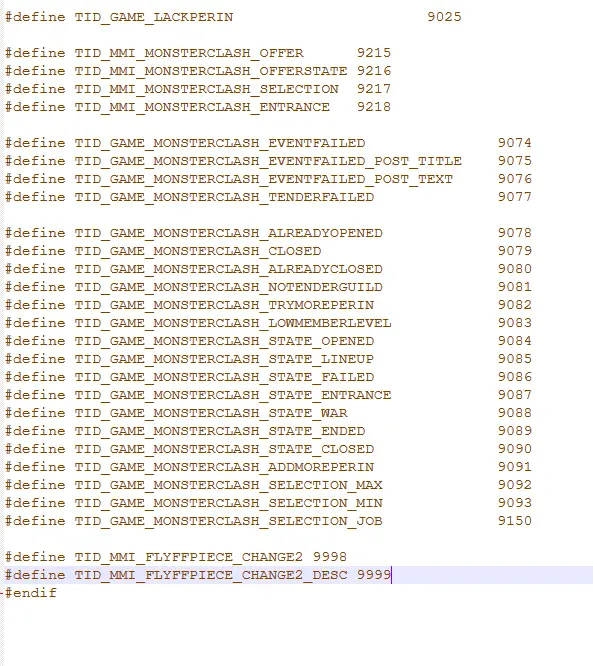Select TID_GAME_MONSTERCLASH_NOTENDERGUILD identifier

tap(229, 287)
